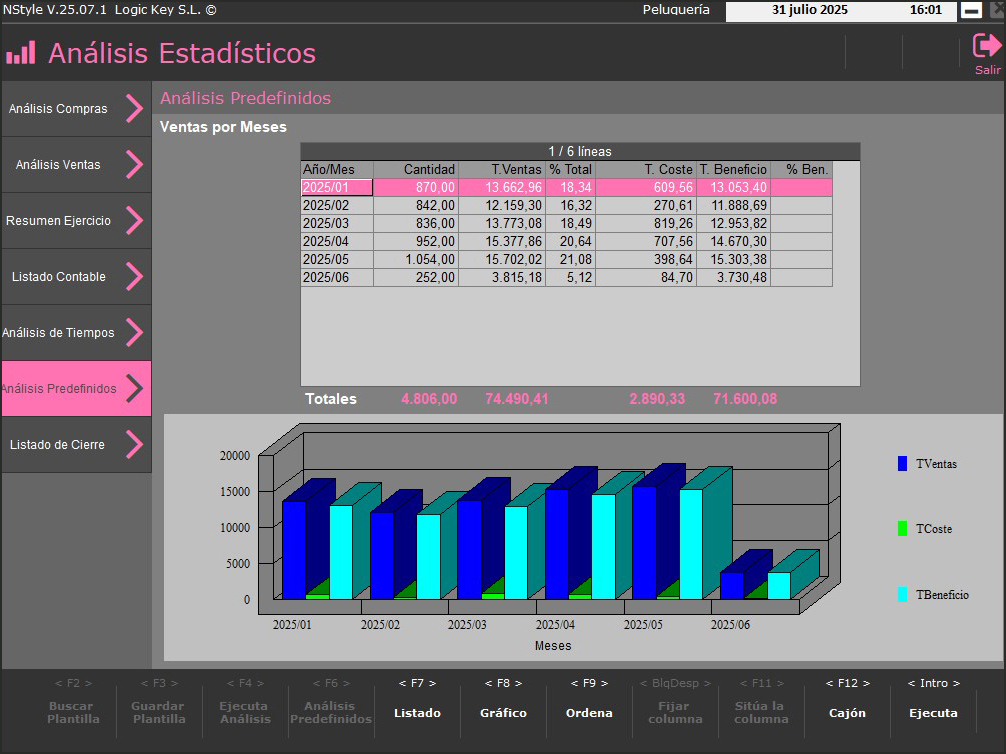Click the arrow beside Análisis de Tiempos
The height and width of the screenshot is (754, 1006).
tap(134, 333)
